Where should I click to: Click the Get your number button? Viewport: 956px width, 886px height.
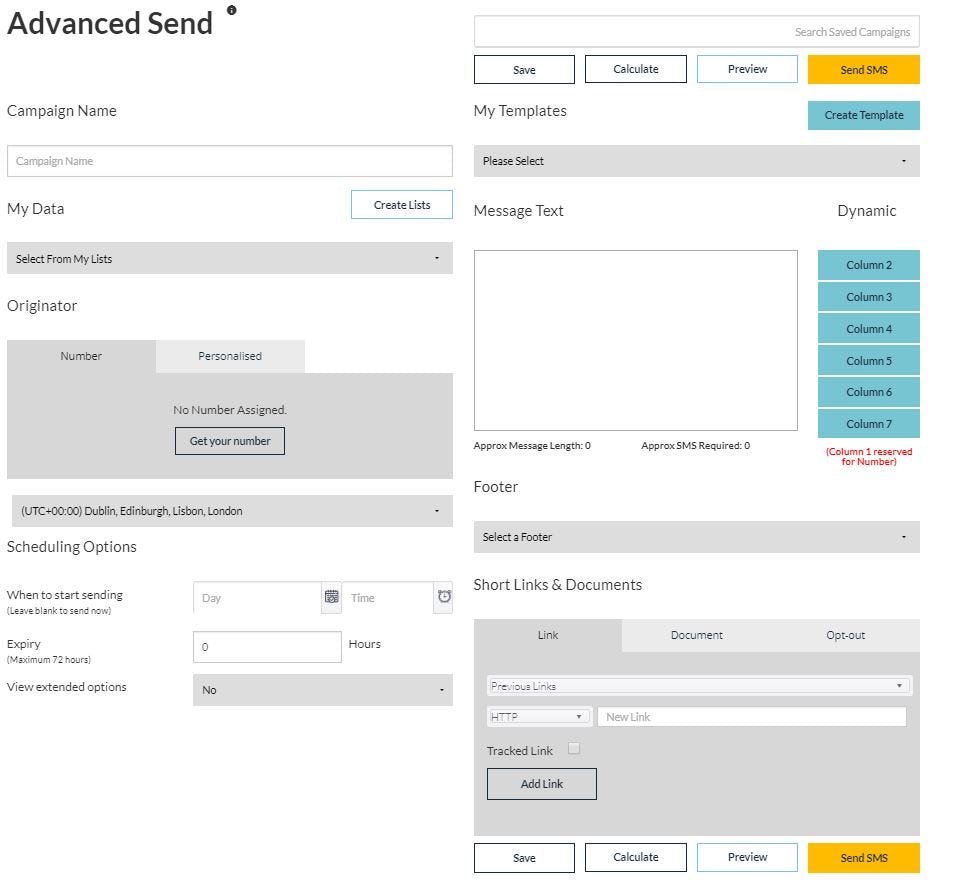coord(230,440)
